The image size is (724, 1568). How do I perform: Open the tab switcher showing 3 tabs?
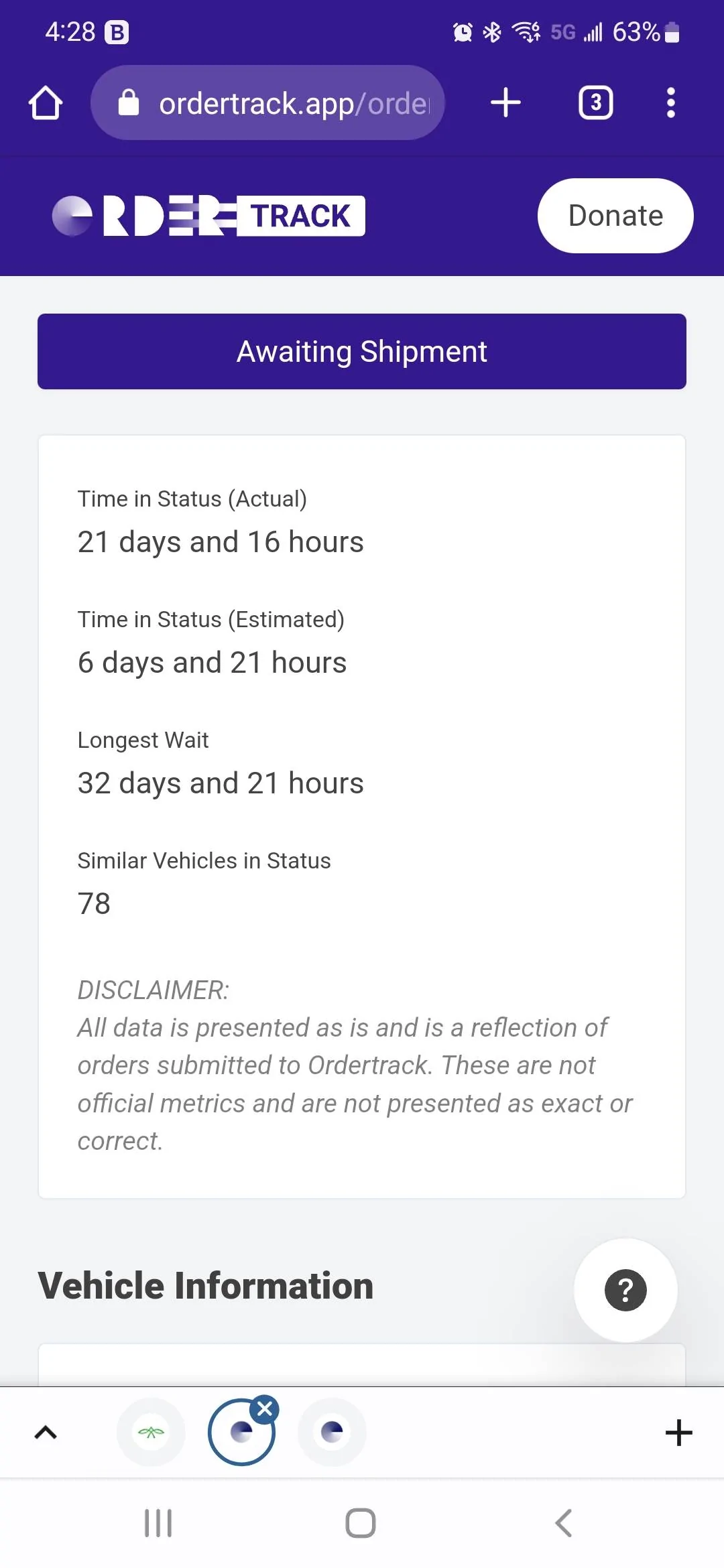click(595, 103)
